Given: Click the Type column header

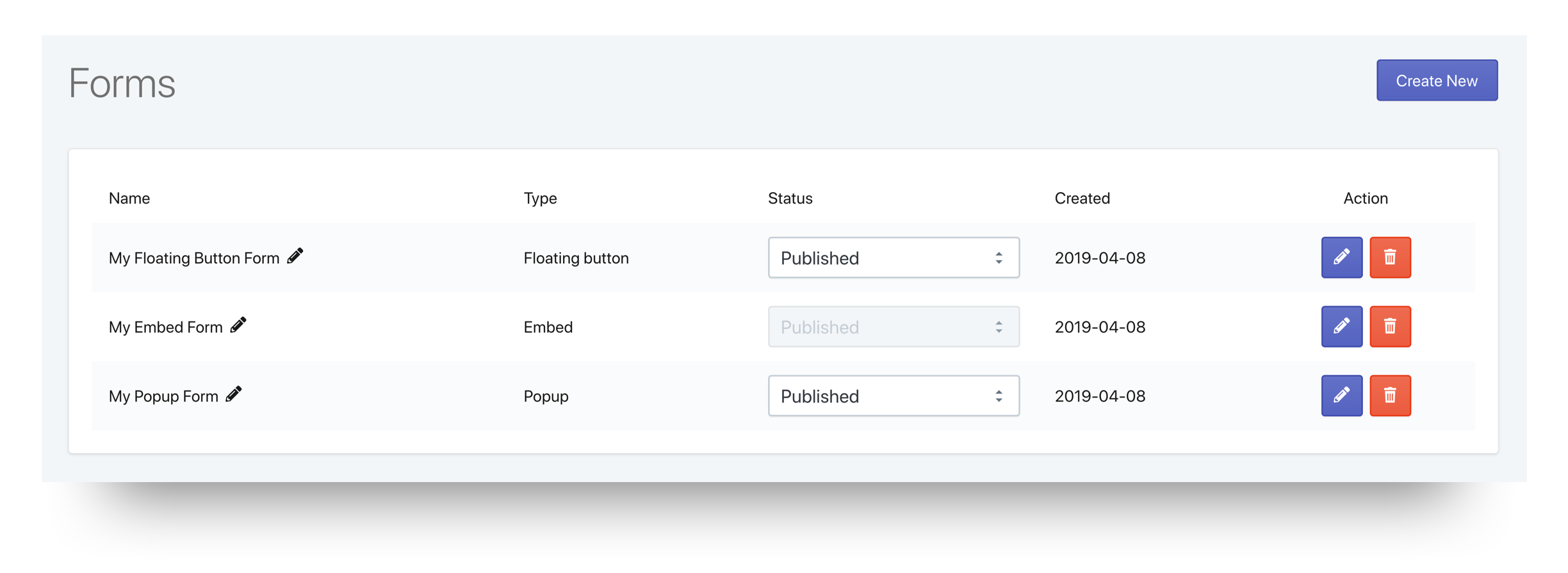Looking at the screenshot, I should 540,198.
